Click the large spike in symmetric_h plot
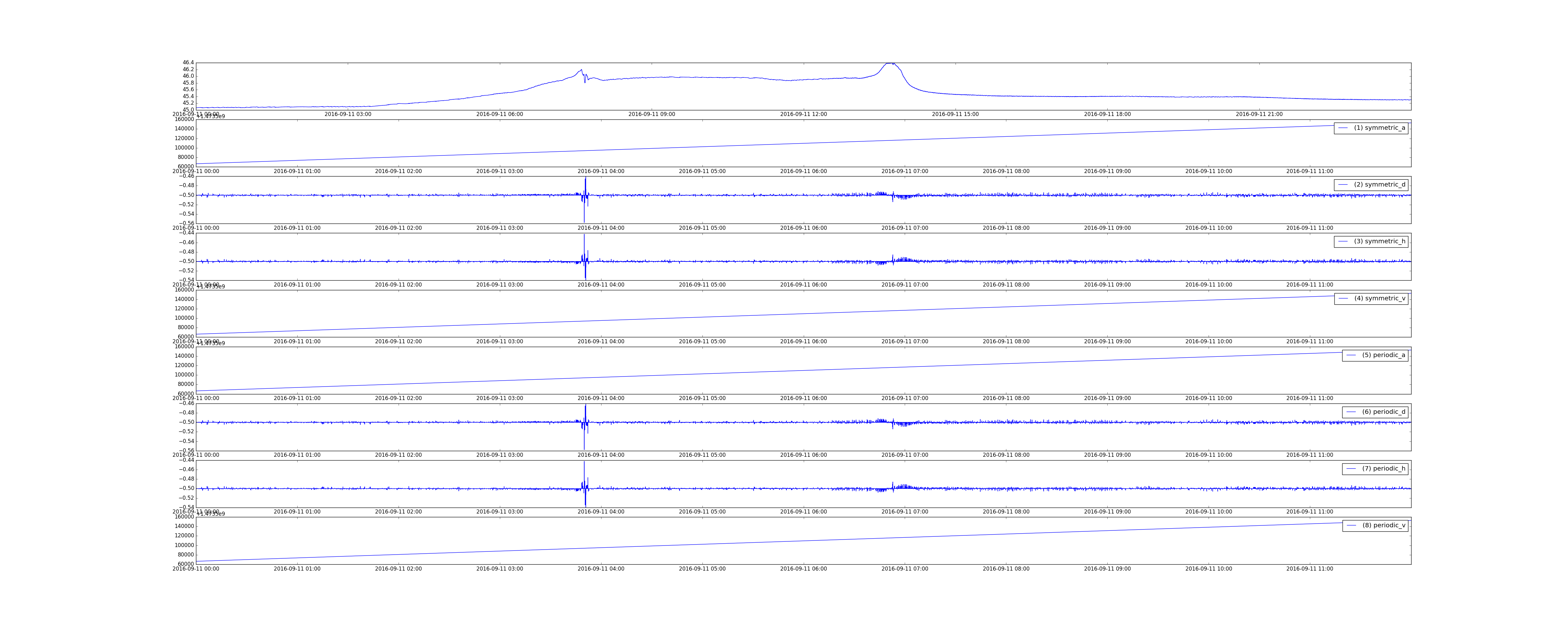Image resolution: width=1568 pixels, height=627 pixels. pos(584,242)
